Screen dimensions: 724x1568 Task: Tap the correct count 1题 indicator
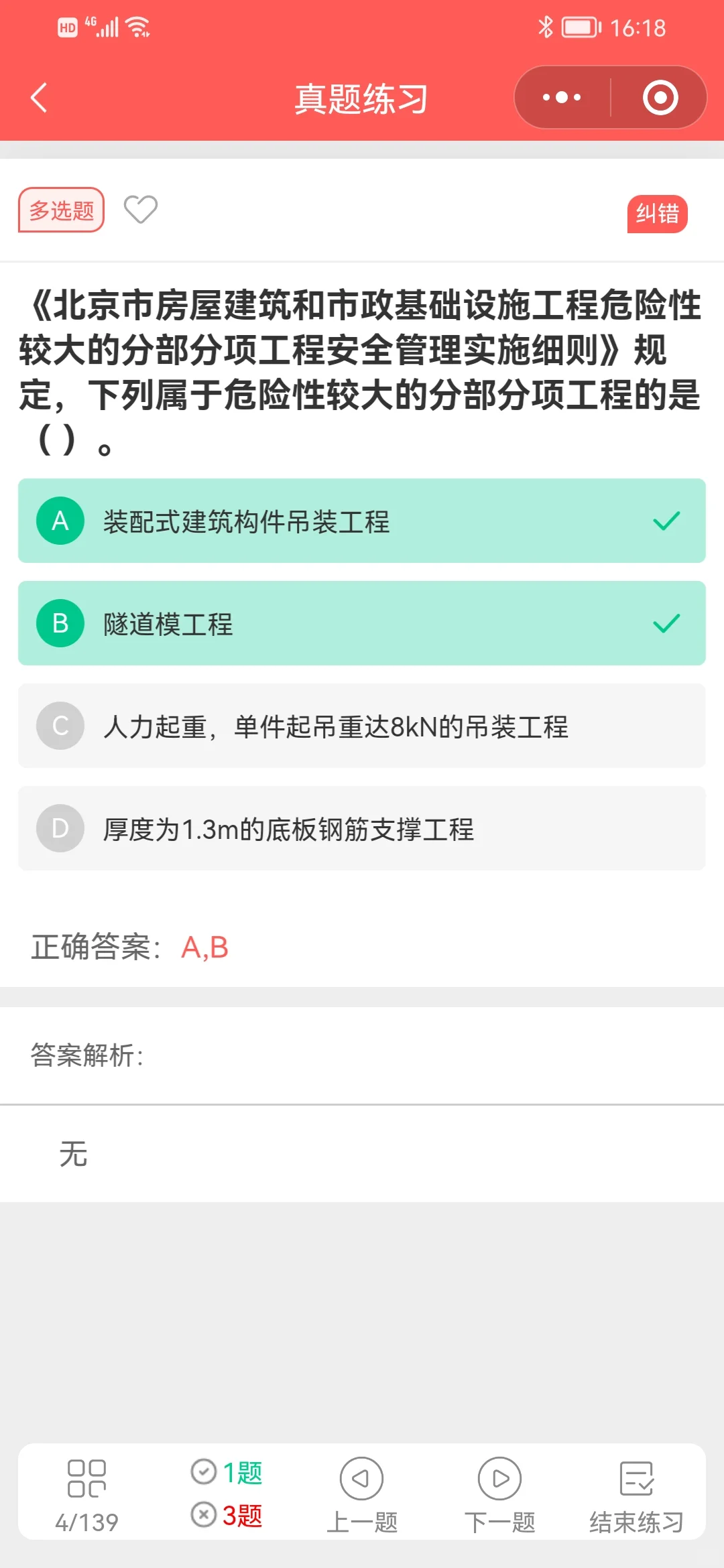tap(227, 1472)
